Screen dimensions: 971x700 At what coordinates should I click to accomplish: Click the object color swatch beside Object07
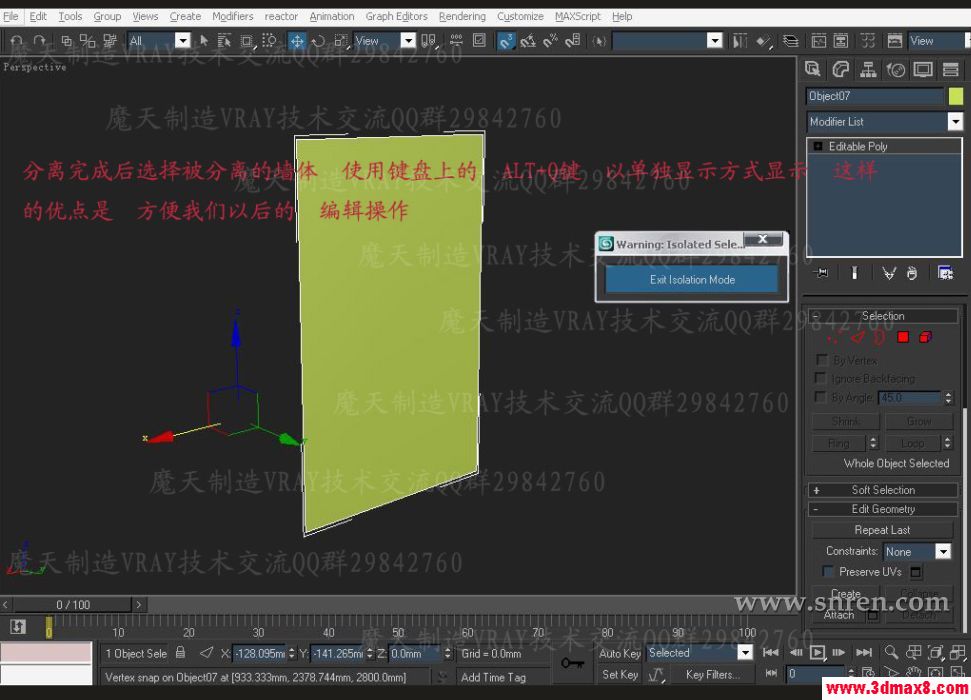958,95
